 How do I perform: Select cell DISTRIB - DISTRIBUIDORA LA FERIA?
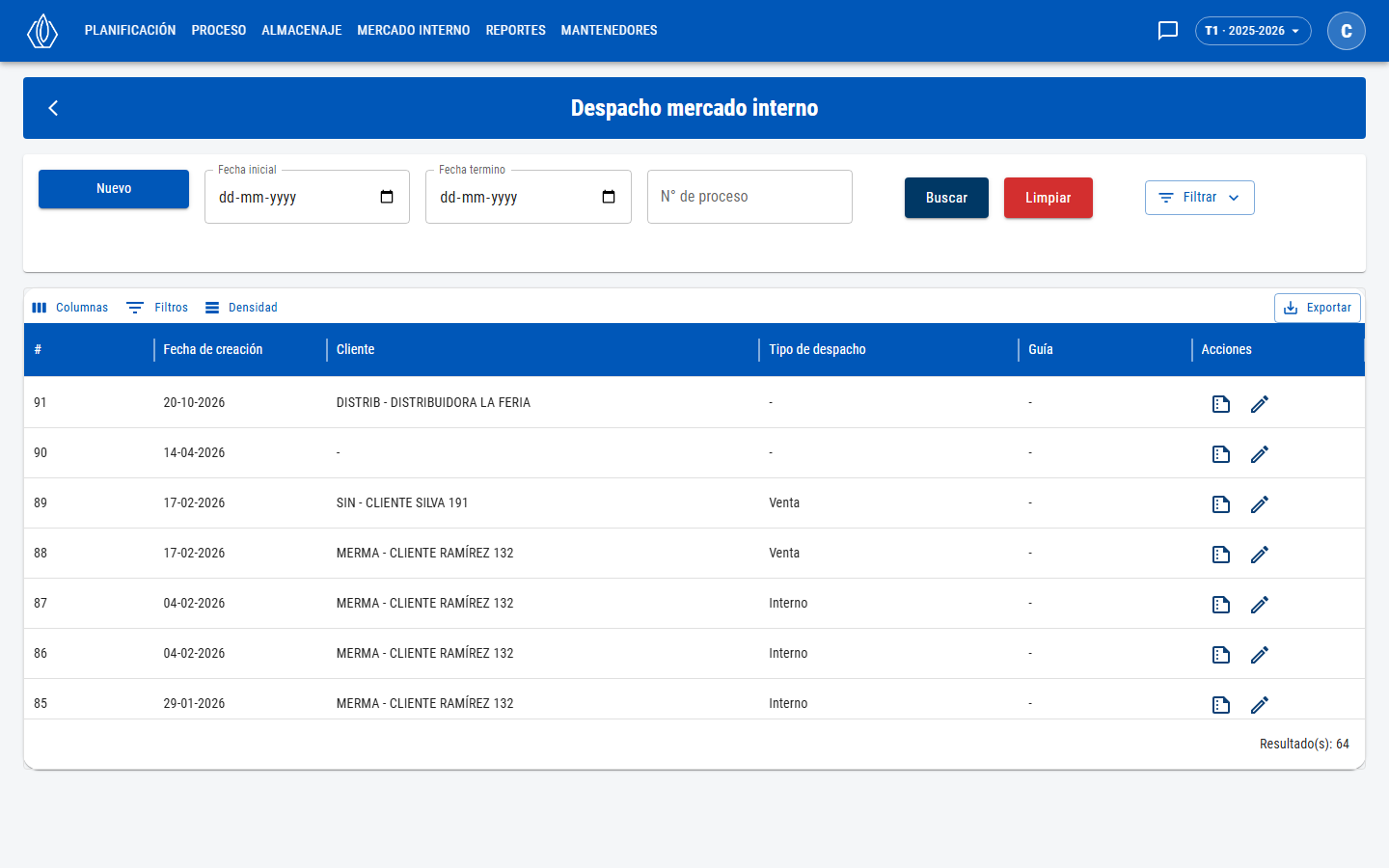coord(543,402)
